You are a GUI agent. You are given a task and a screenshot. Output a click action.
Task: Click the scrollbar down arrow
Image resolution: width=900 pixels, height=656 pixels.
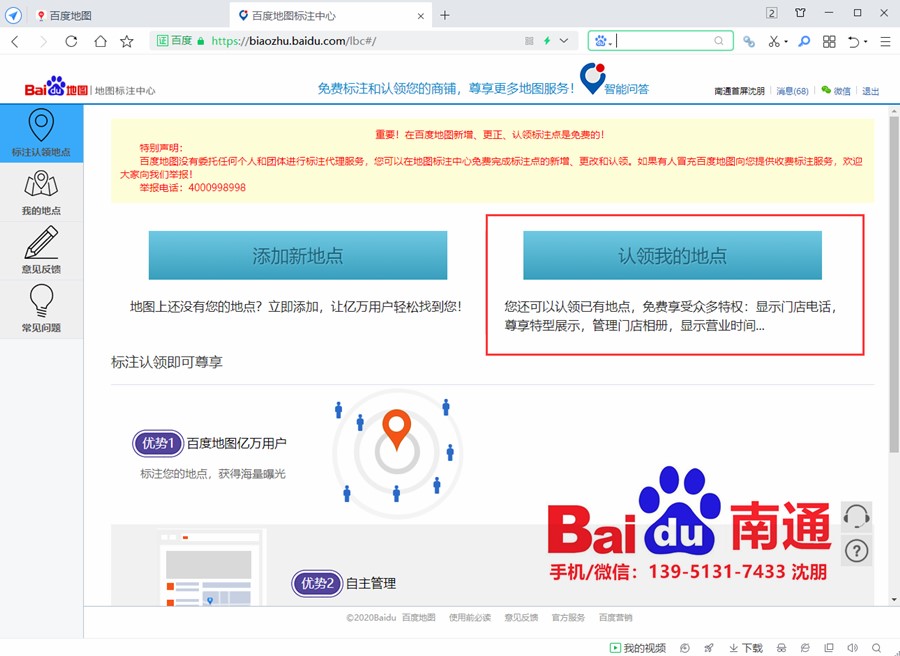click(894, 600)
